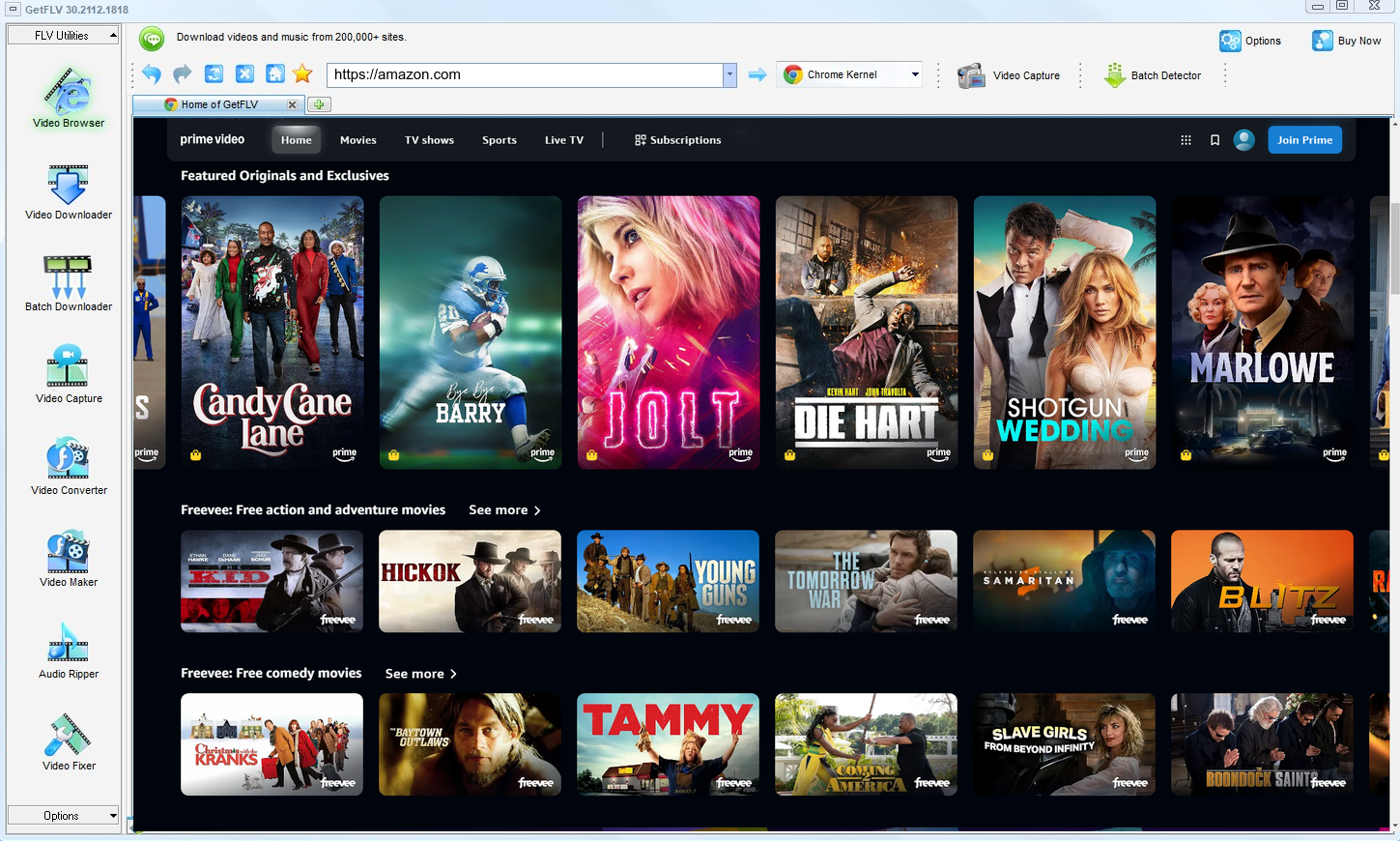Image resolution: width=1400 pixels, height=841 pixels.
Task: Open Slave Girls From Beyond Infinity thumbnail
Action: click(1064, 744)
